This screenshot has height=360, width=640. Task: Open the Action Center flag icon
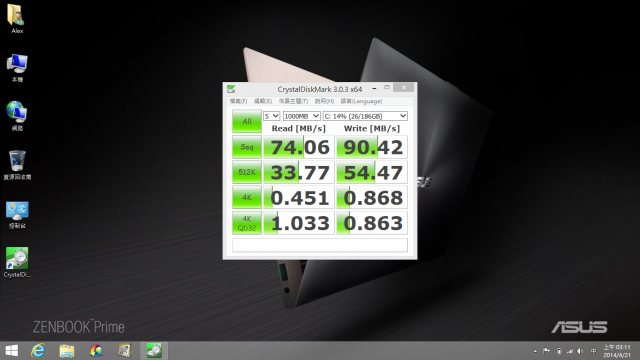(546, 351)
